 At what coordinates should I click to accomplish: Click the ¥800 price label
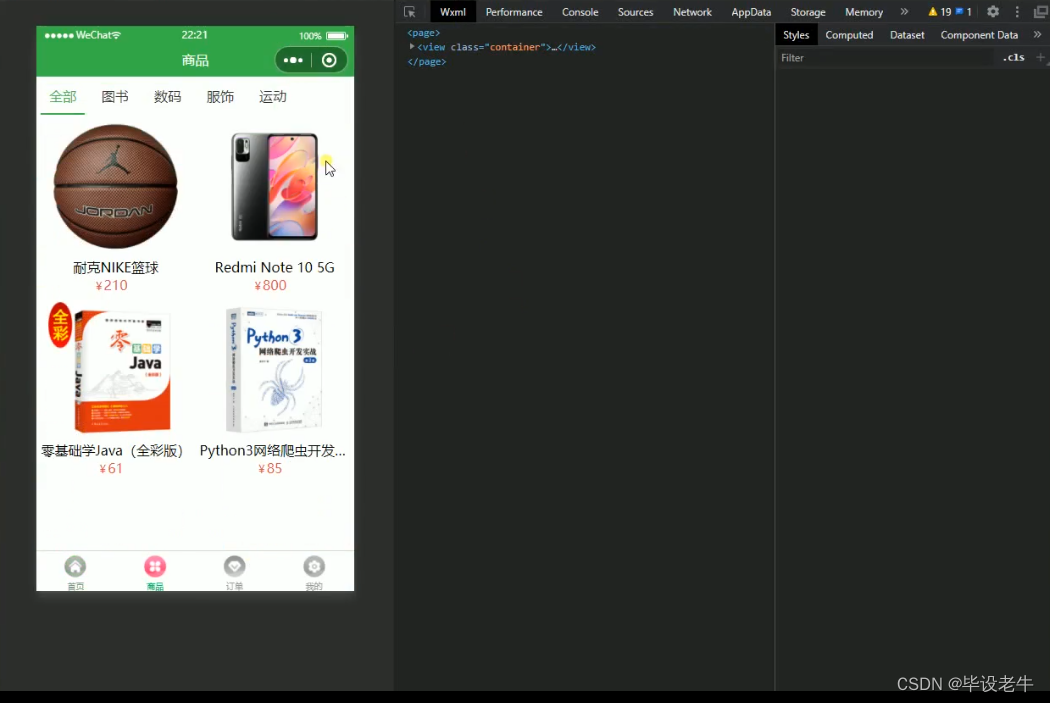coord(271,285)
